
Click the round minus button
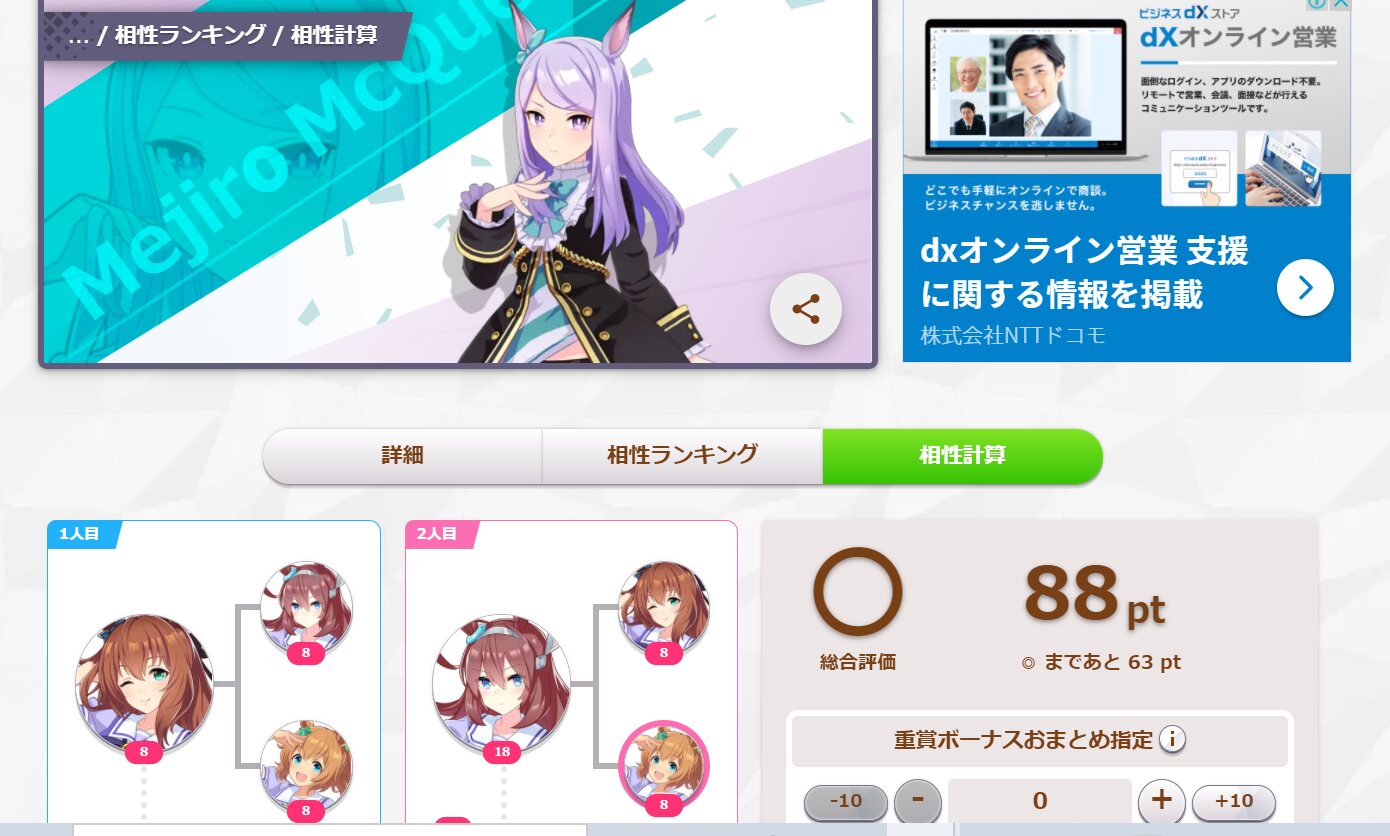[918, 802]
